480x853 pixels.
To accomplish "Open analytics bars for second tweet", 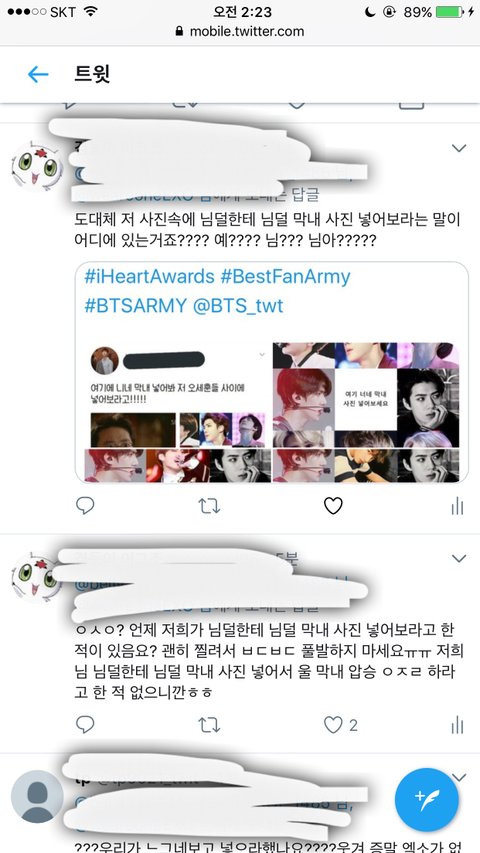I will tap(457, 725).
